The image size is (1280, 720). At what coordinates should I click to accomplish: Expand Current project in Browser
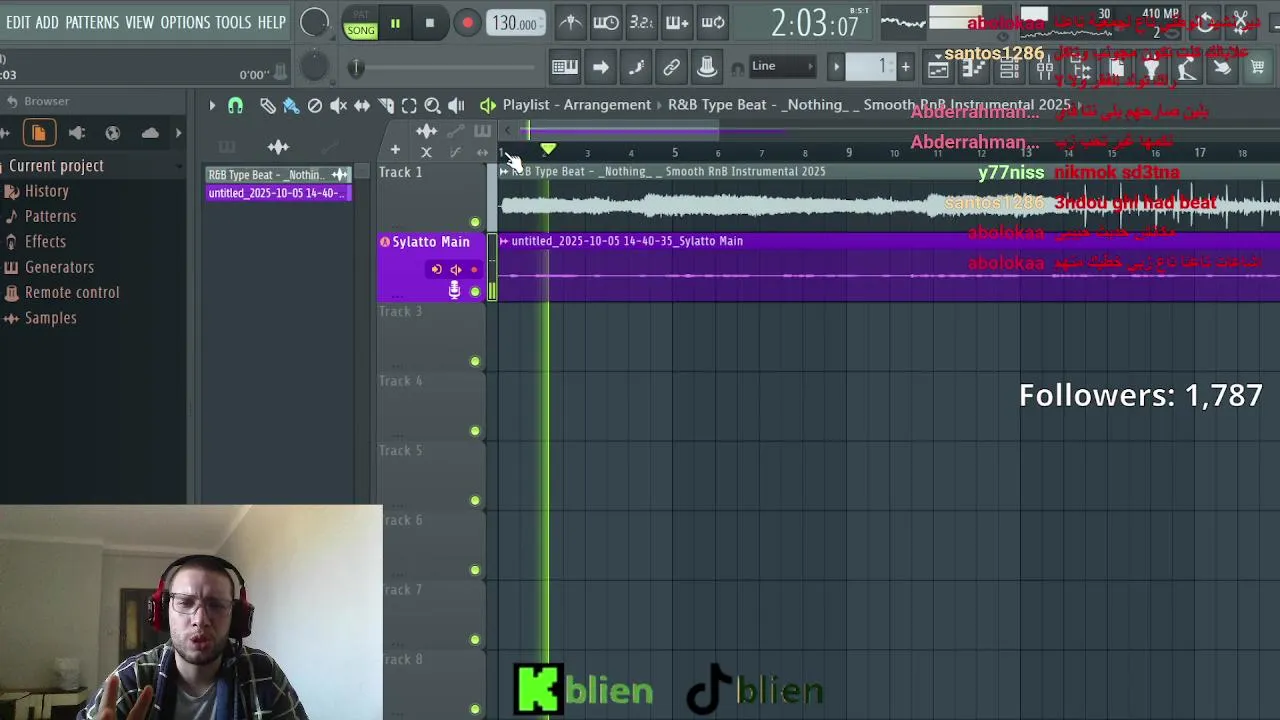56,166
